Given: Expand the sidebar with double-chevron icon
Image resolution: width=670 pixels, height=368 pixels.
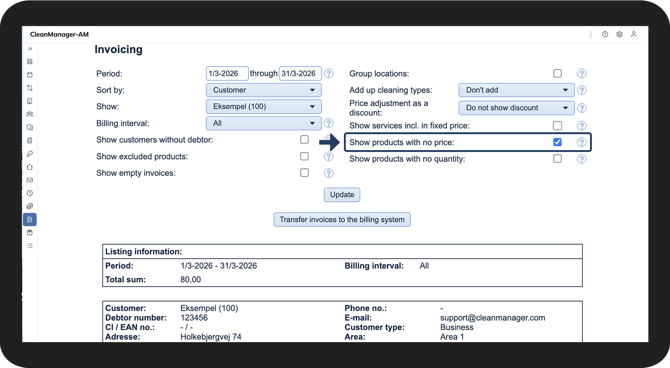Looking at the screenshot, I should 30,49.
